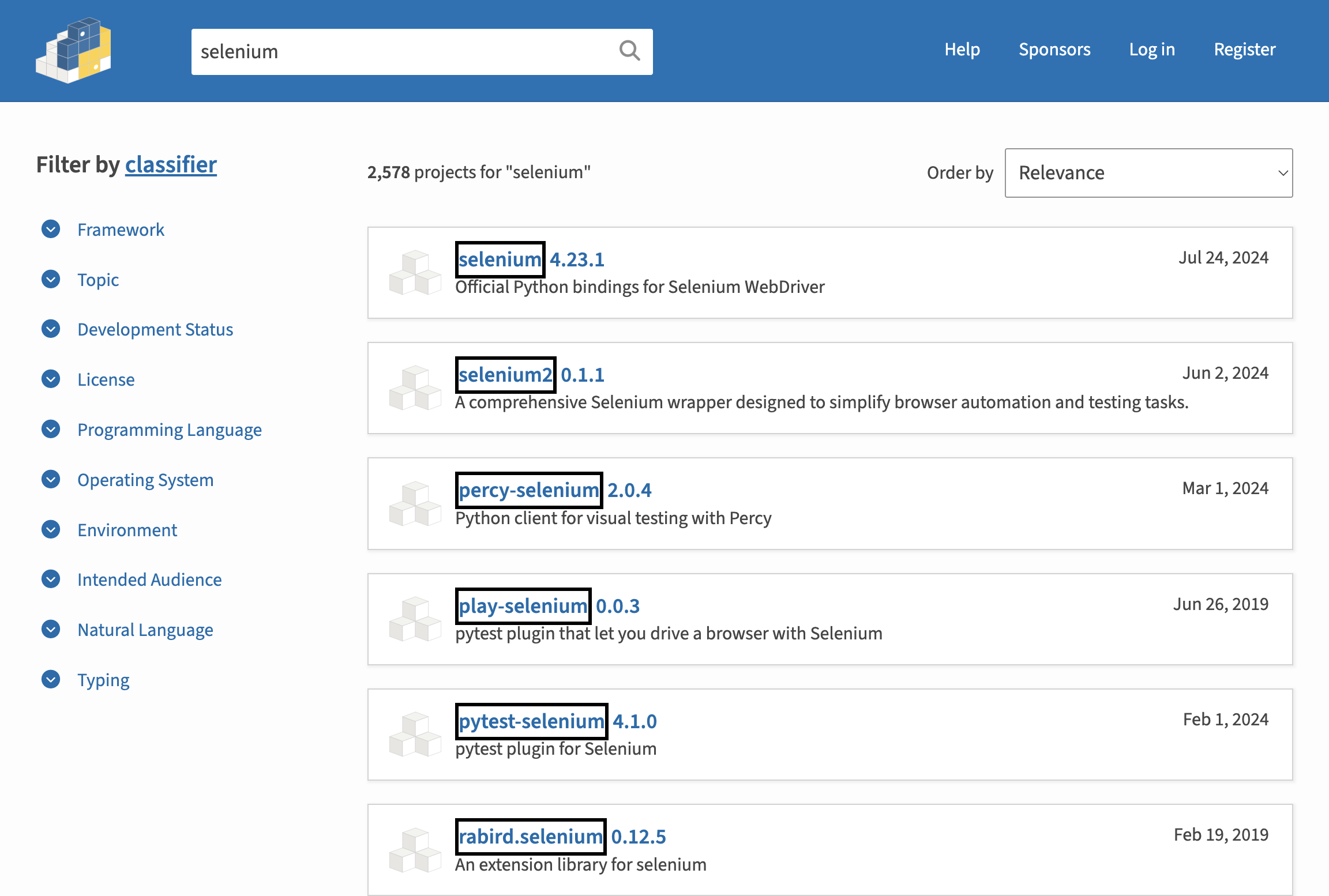Click version number 0.0.3
1329x896 pixels.
618,606
